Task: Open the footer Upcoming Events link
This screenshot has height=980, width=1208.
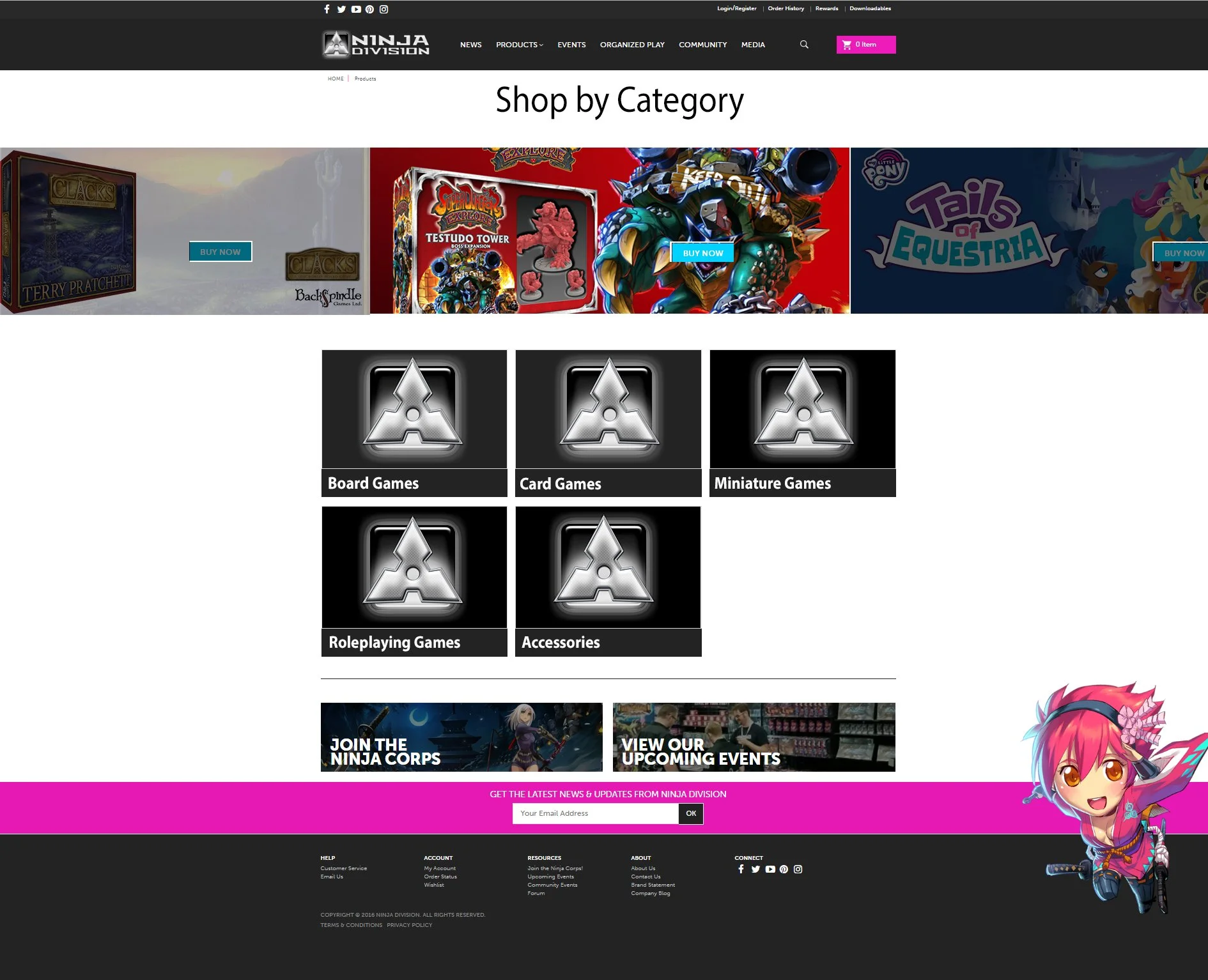Action: tap(551, 877)
